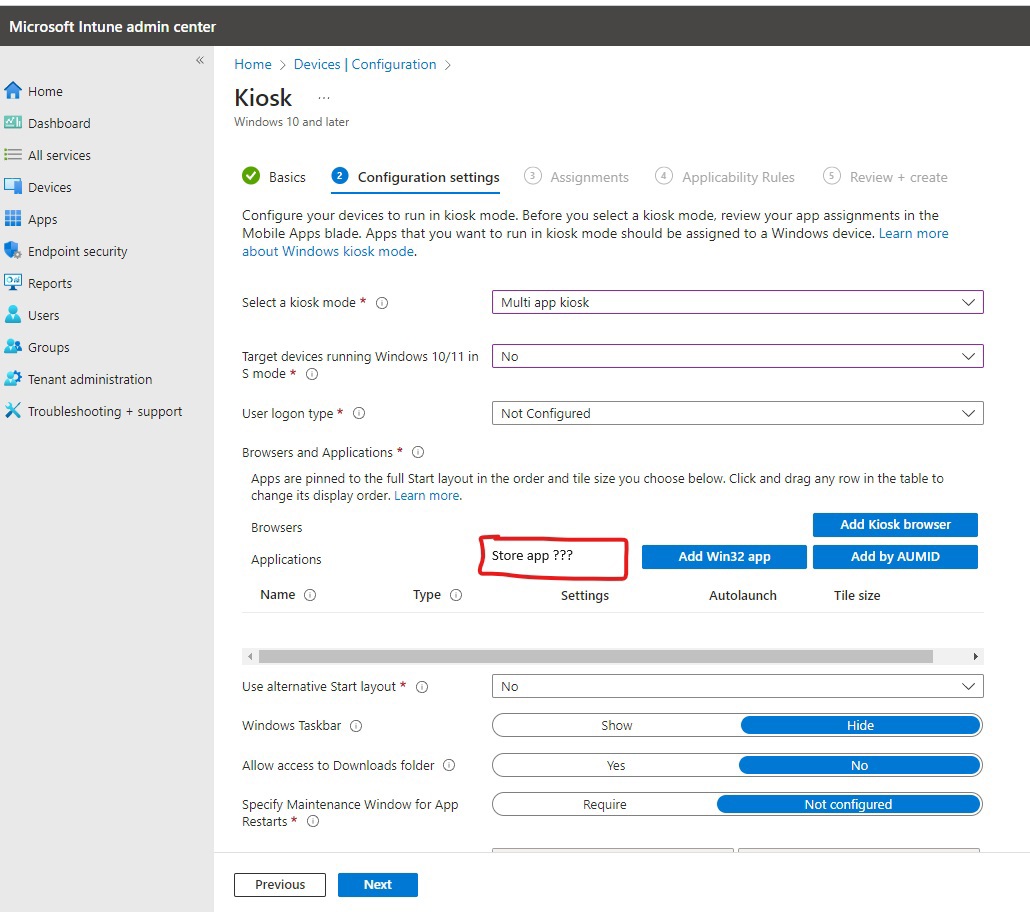The width and height of the screenshot is (1030, 912).
Task: Click the Add by AUMID button
Action: point(895,557)
